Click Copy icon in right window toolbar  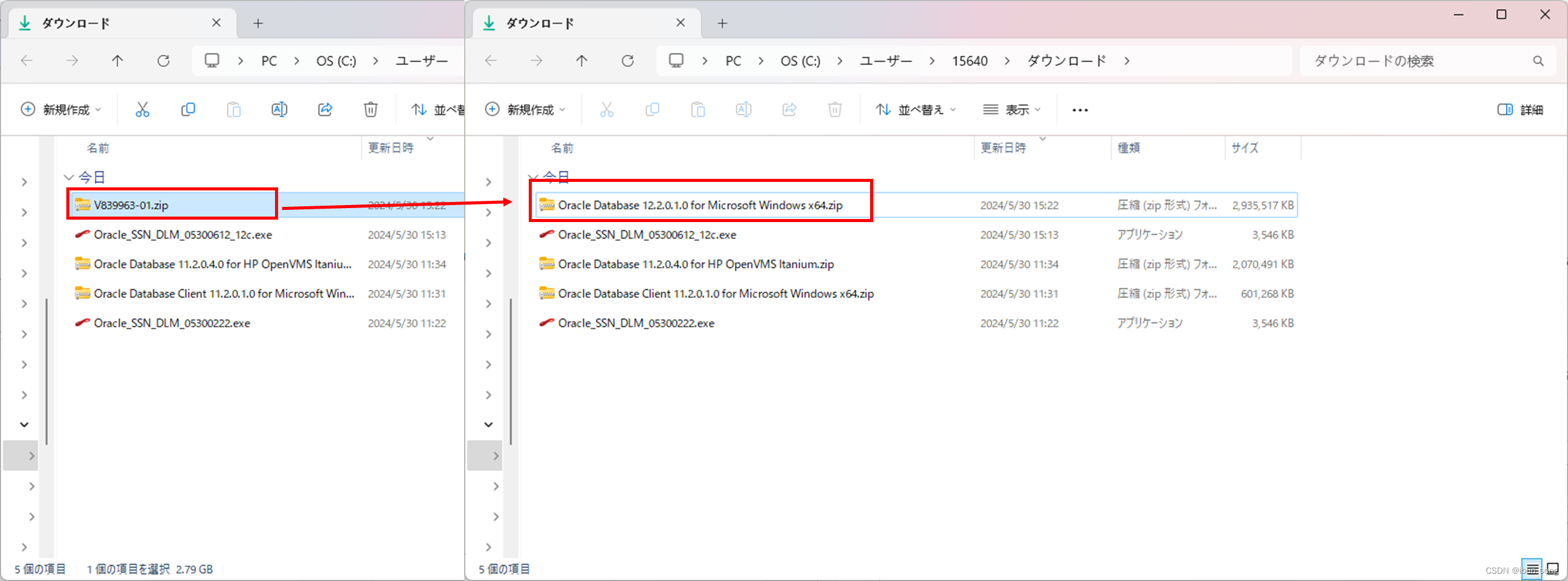(x=652, y=110)
